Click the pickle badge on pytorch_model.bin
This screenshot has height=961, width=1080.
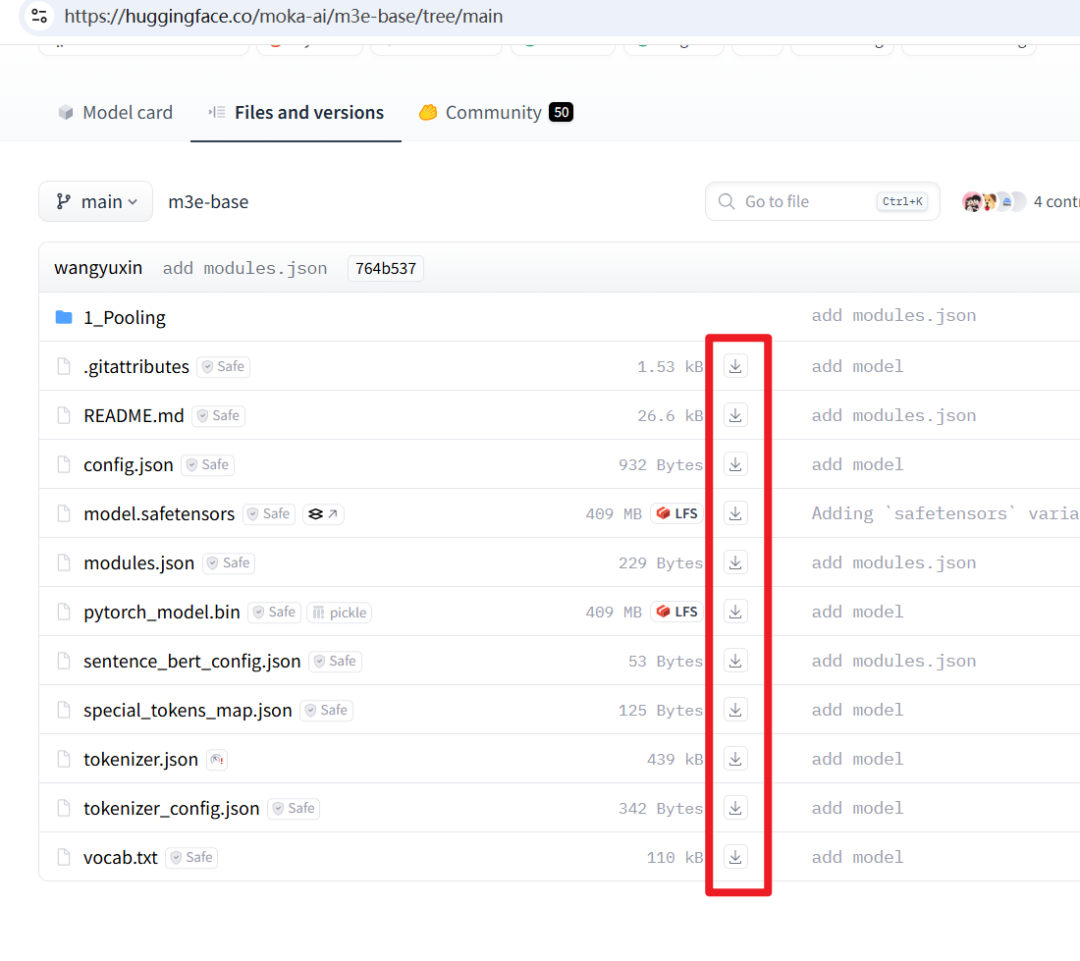pos(339,612)
